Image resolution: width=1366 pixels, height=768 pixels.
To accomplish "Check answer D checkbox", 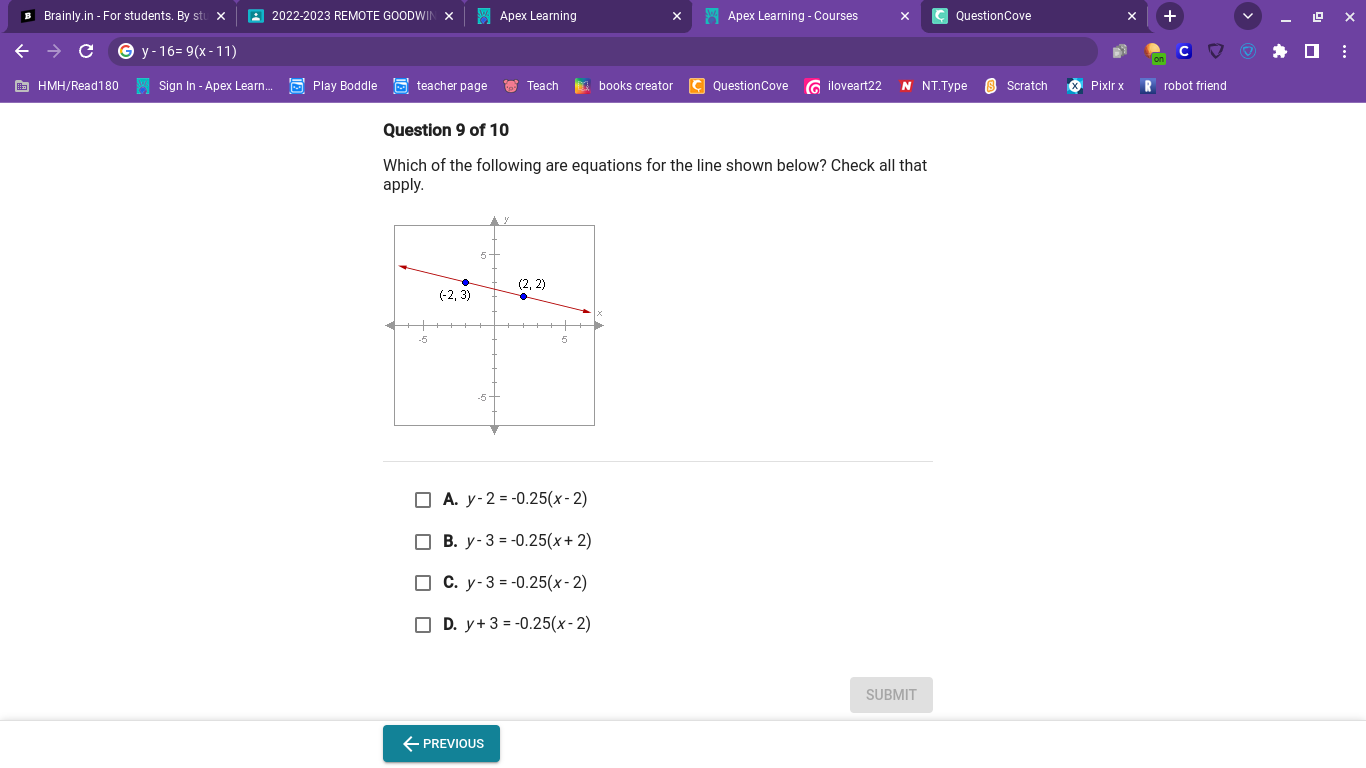I will coord(423,625).
